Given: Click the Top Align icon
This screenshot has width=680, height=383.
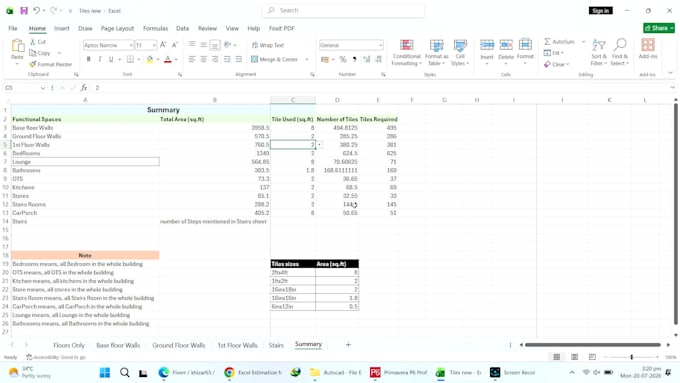Looking at the screenshot, I should (x=192, y=45).
